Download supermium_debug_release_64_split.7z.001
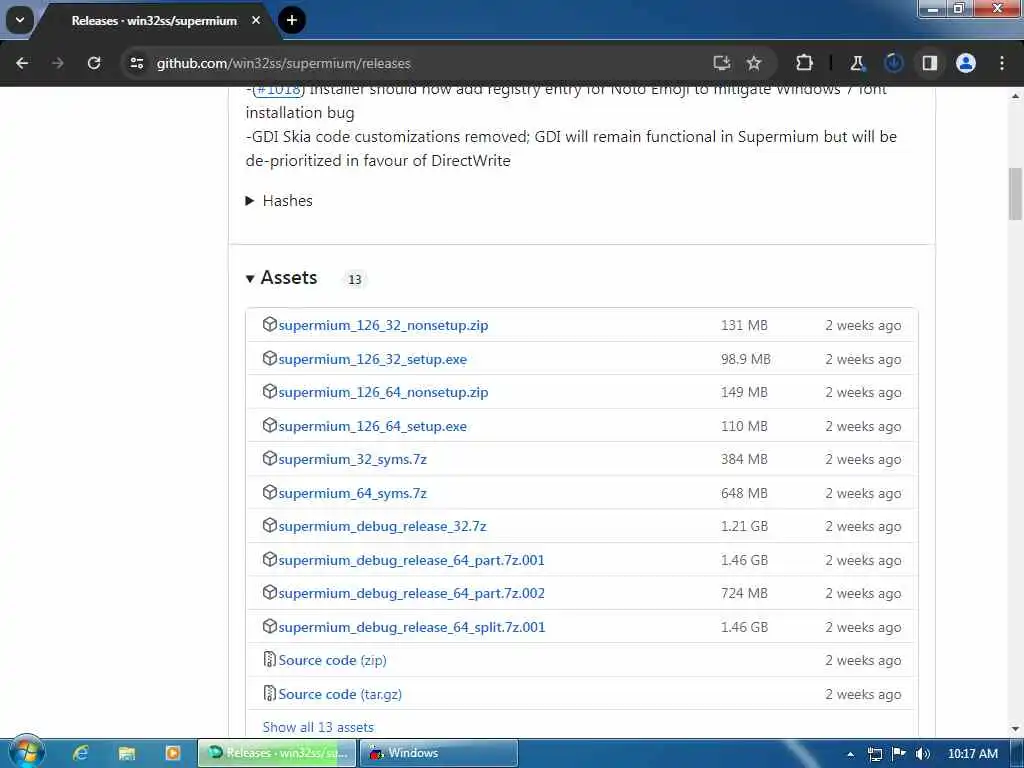 [411, 628]
